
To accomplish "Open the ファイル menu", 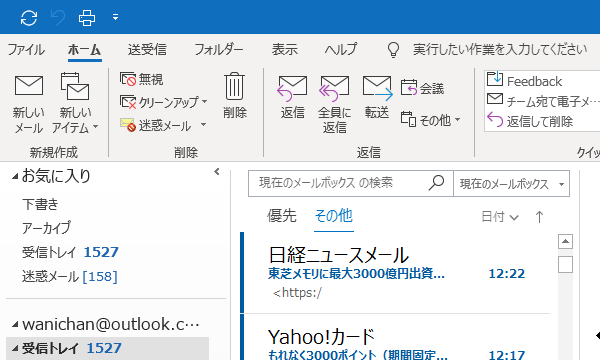I will tap(26, 49).
